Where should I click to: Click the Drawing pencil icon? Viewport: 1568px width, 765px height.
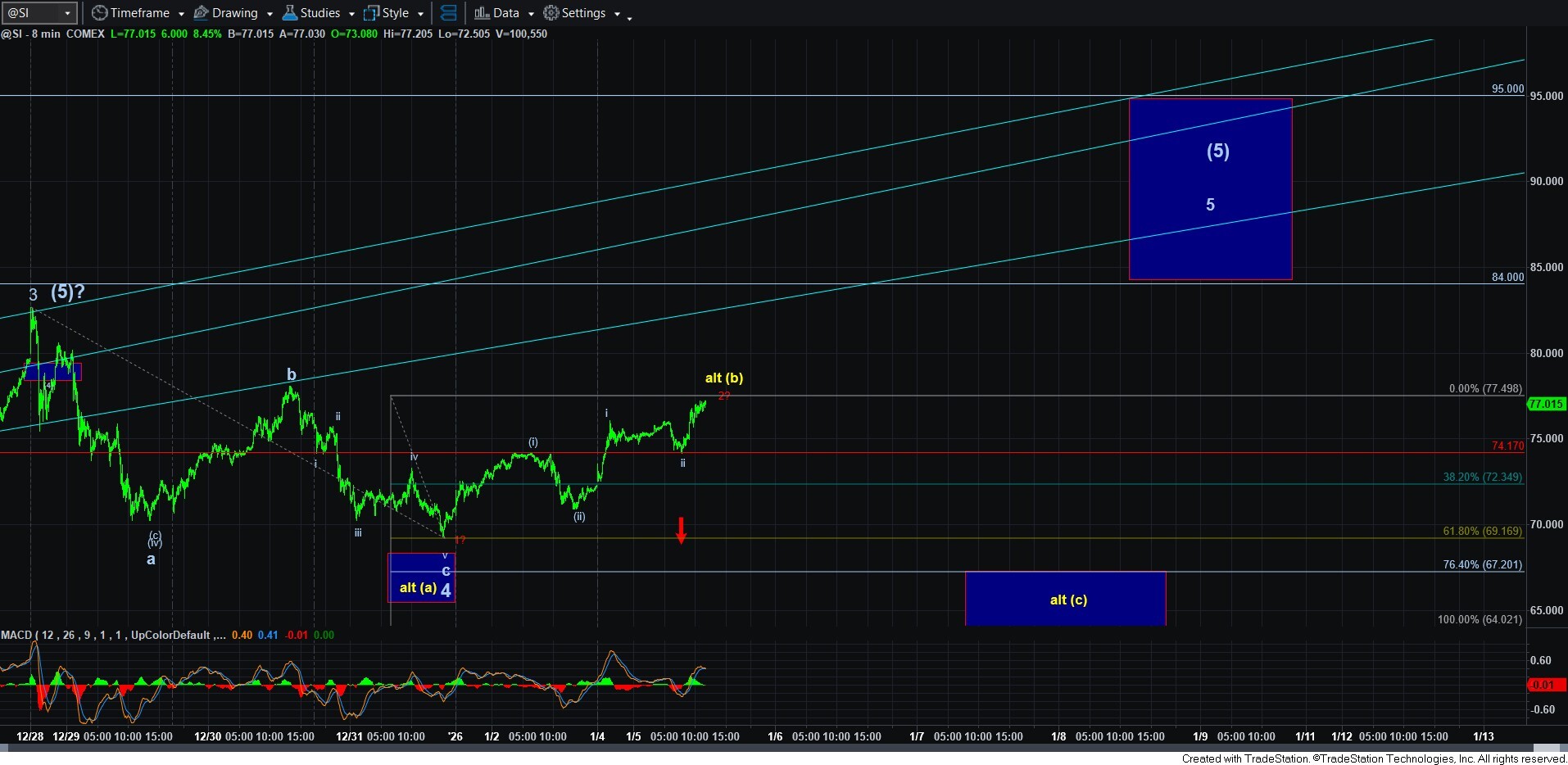[201, 13]
